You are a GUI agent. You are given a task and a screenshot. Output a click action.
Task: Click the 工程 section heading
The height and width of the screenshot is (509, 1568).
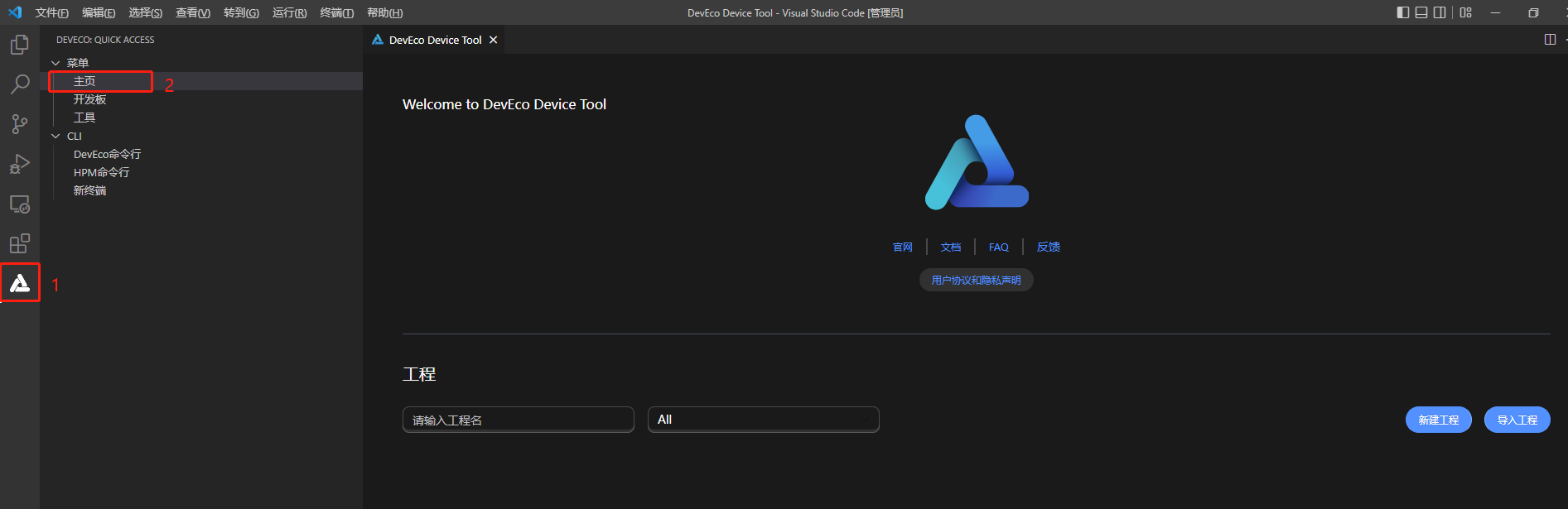[419, 374]
